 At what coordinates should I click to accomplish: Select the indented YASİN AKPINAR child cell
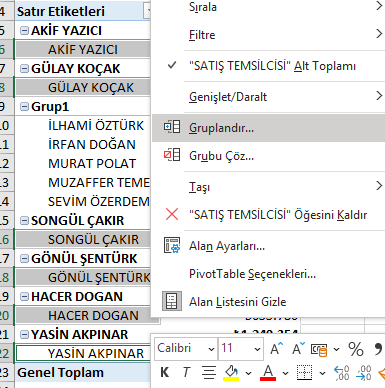(x=83, y=353)
